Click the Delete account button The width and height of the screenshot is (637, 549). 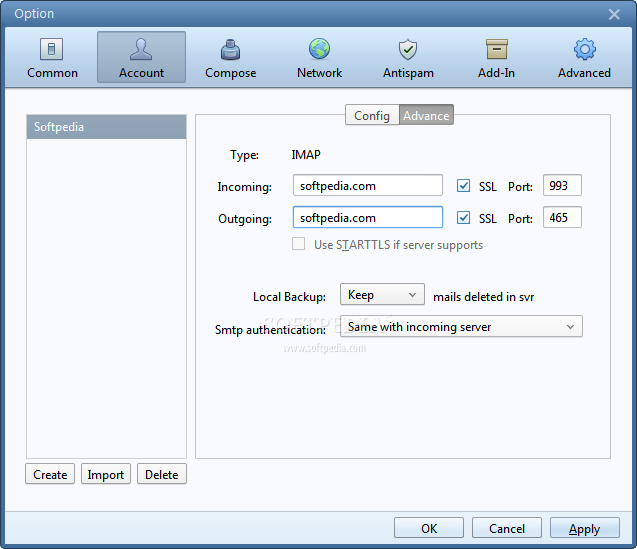162,474
